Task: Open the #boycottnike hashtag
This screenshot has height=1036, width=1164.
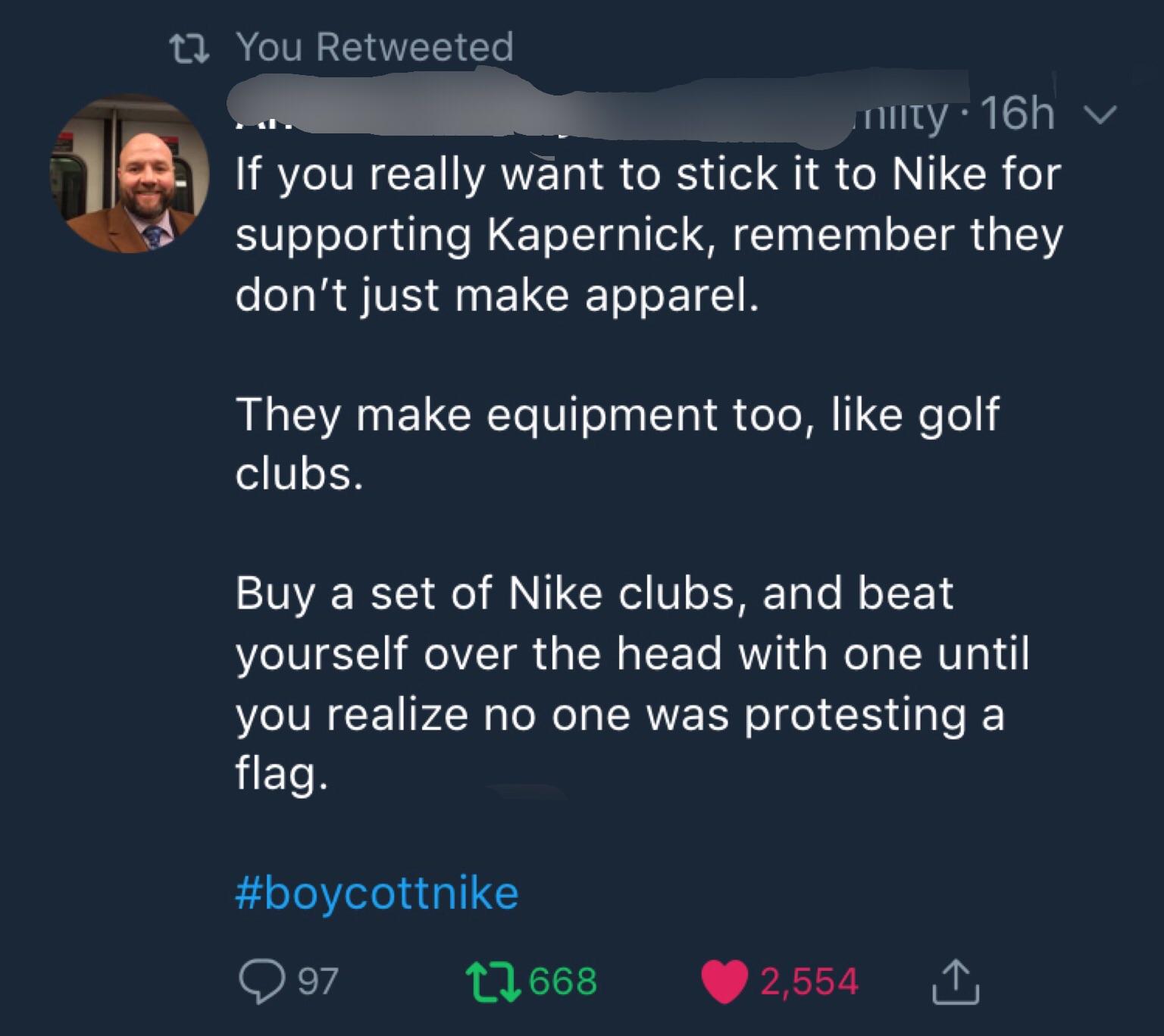Action: [x=377, y=893]
